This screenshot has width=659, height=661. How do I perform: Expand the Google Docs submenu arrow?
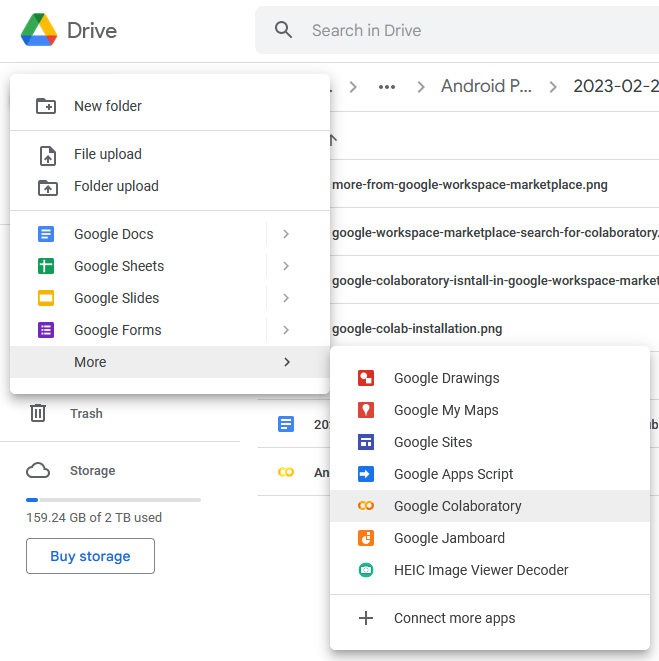pyautogui.click(x=286, y=234)
